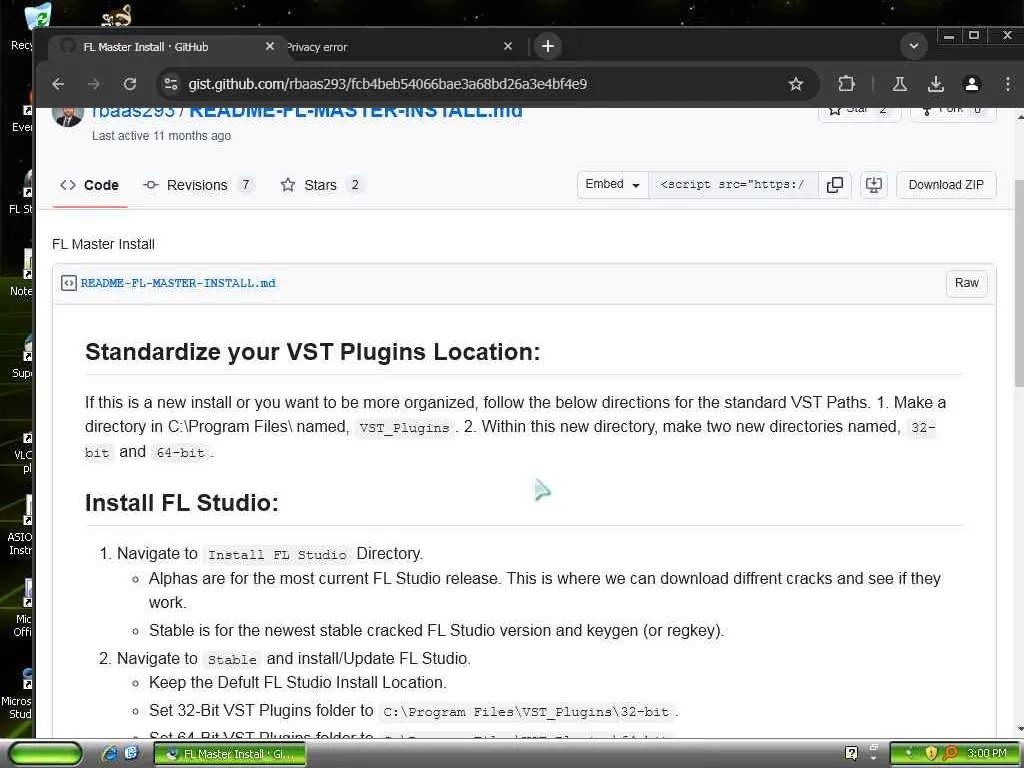This screenshot has width=1024, height=768.
Task: Expand the Embed dropdown
Action: point(613,185)
